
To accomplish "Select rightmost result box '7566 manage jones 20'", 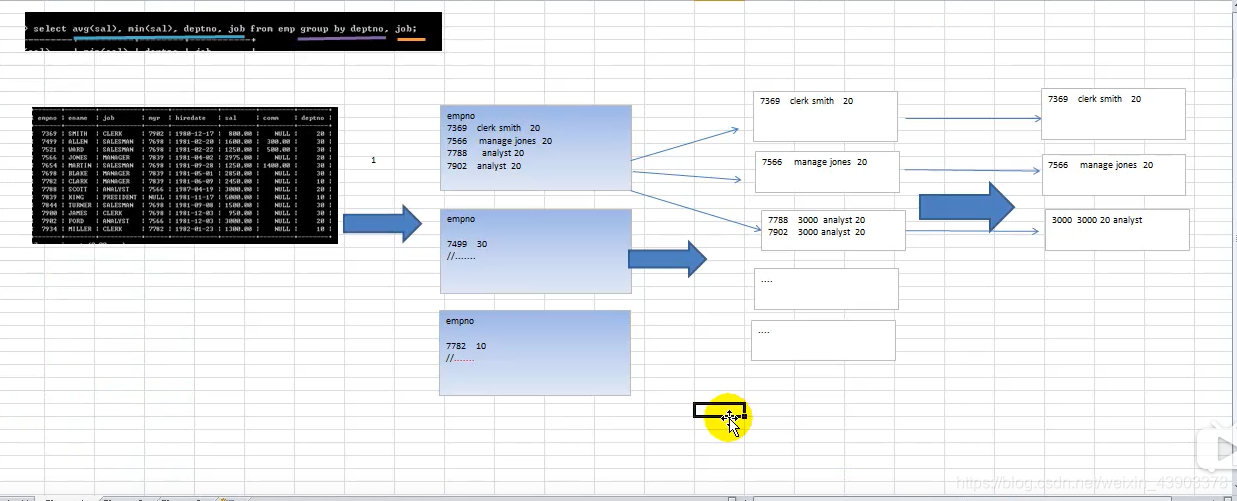I will pyautogui.click(x=1114, y=175).
